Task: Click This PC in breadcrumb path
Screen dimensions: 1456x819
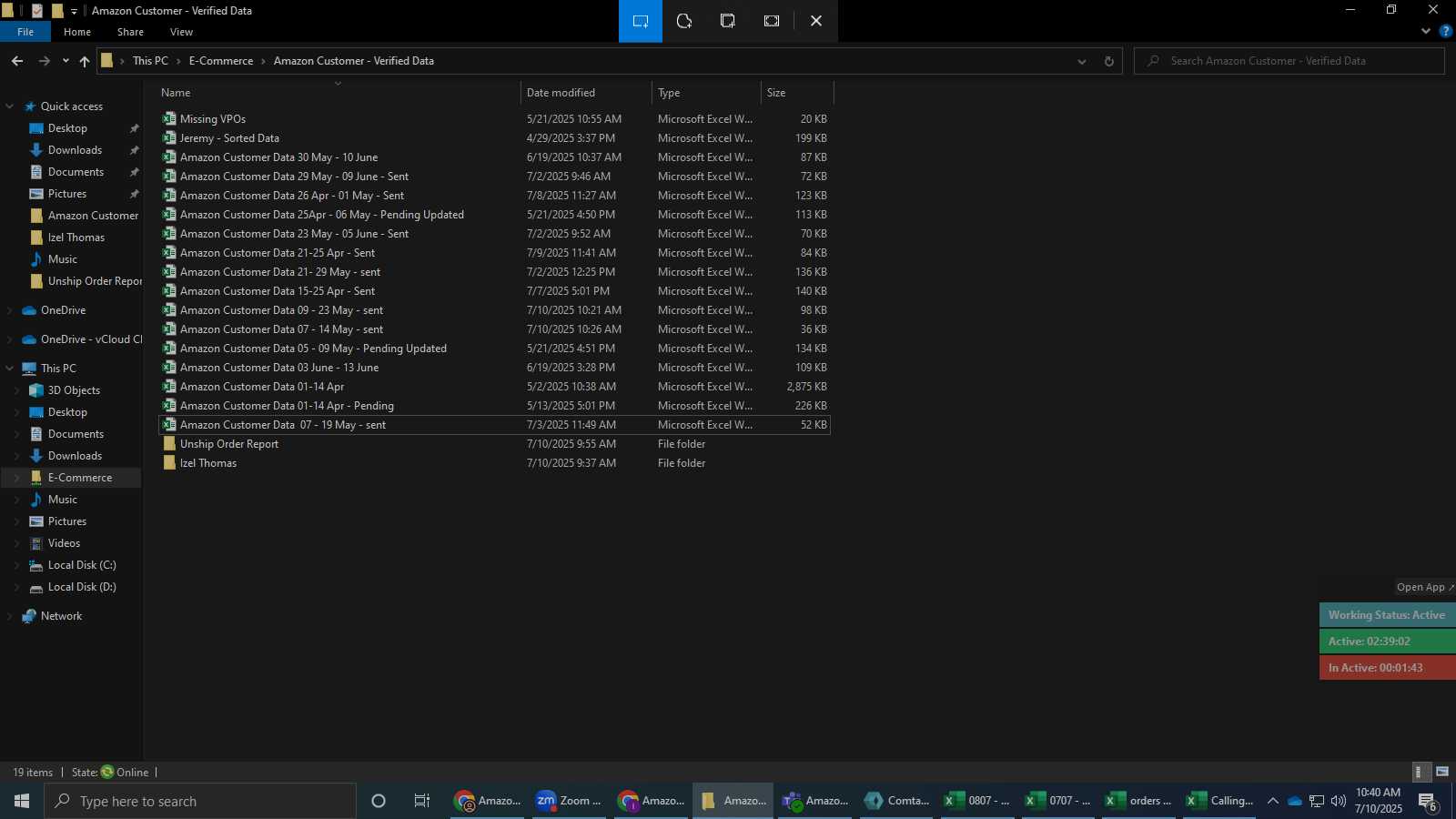Action: (x=150, y=61)
